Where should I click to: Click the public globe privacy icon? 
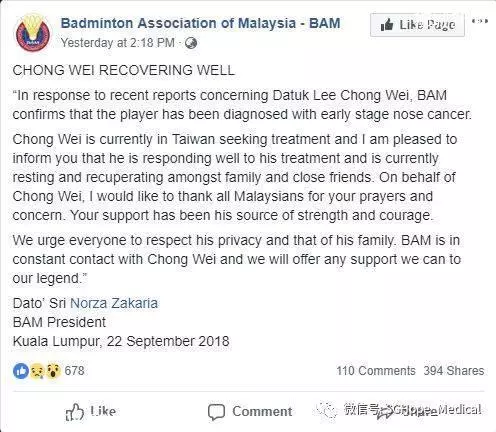click(x=191, y=43)
